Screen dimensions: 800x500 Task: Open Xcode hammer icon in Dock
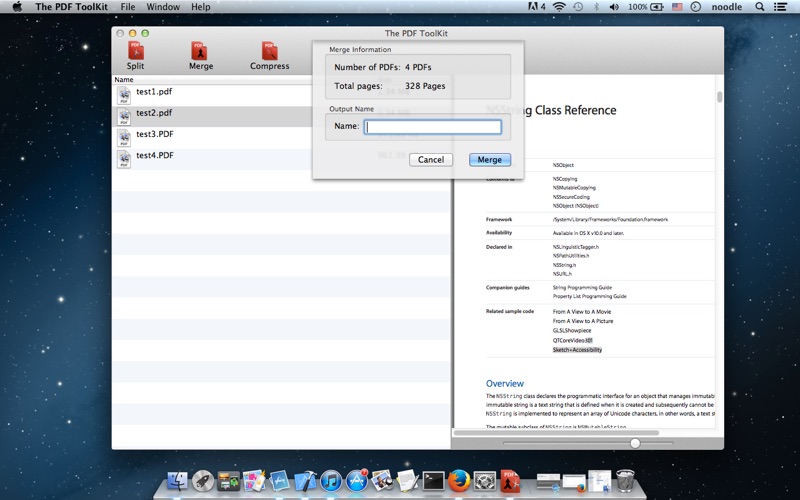click(305, 481)
